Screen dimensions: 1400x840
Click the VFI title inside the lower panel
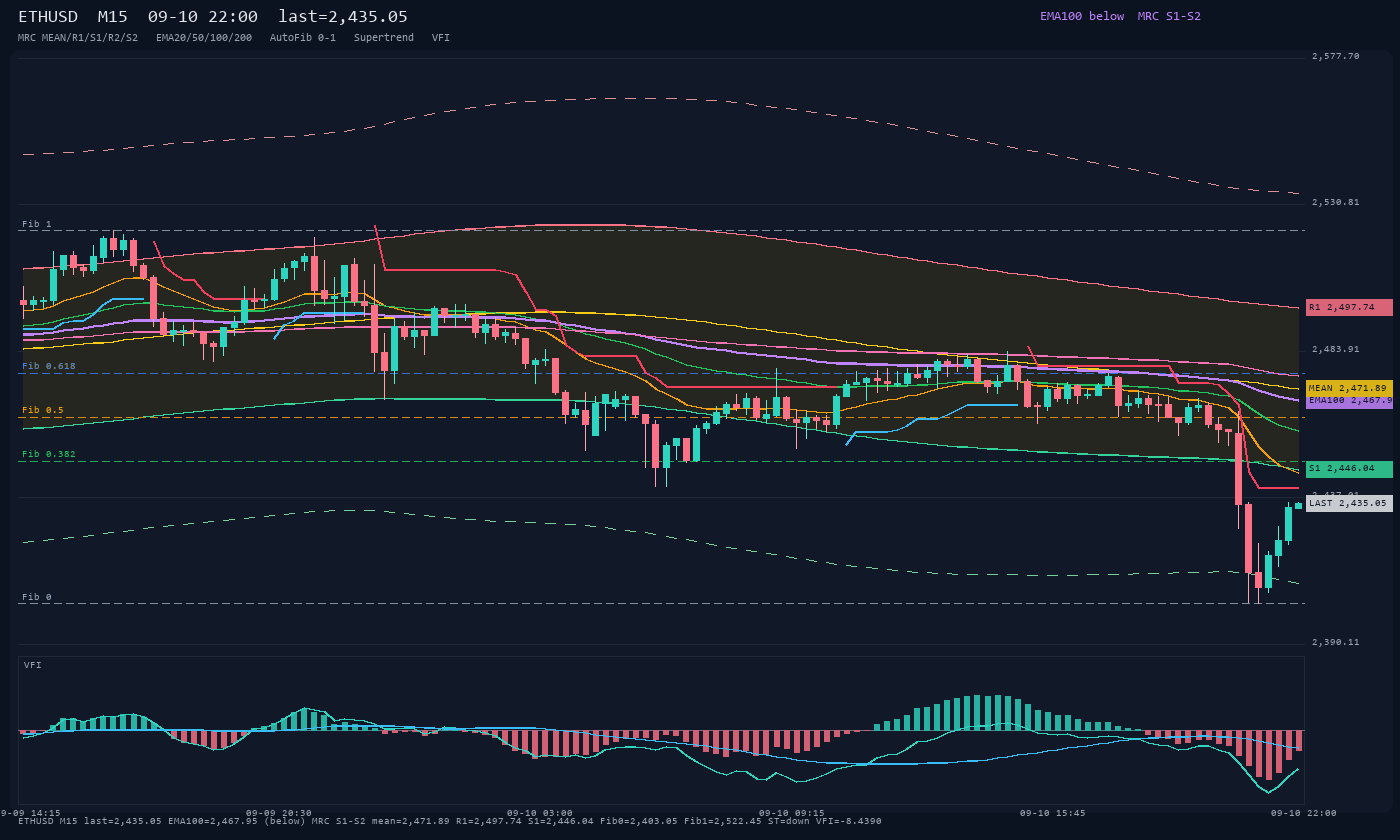[x=33, y=665]
